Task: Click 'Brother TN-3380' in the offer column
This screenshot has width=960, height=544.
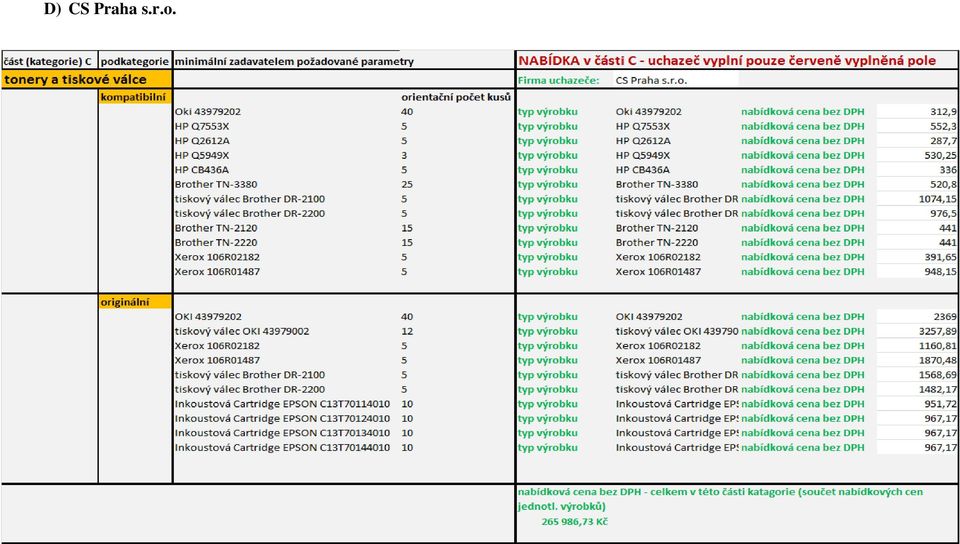Action: [x=656, y=184]
